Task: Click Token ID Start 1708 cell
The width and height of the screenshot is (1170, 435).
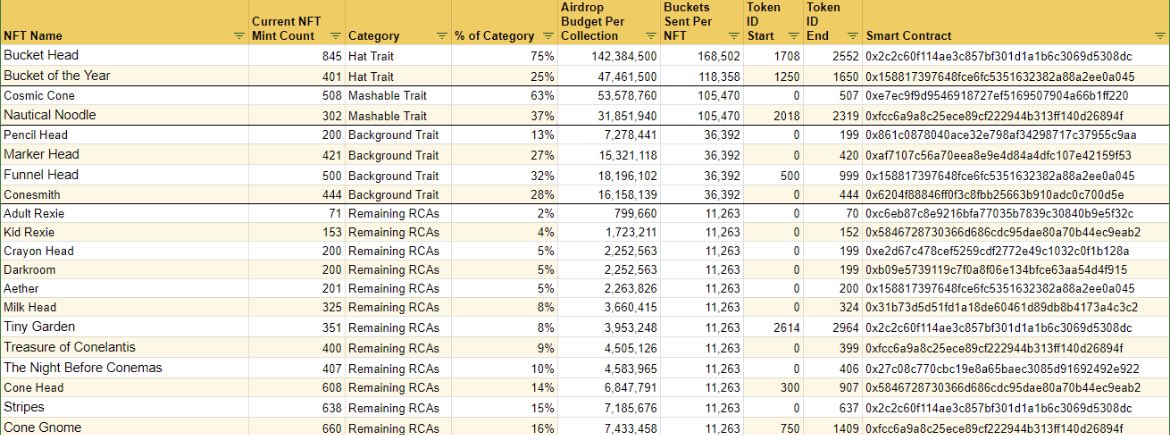Action: [x=774, y=56]
